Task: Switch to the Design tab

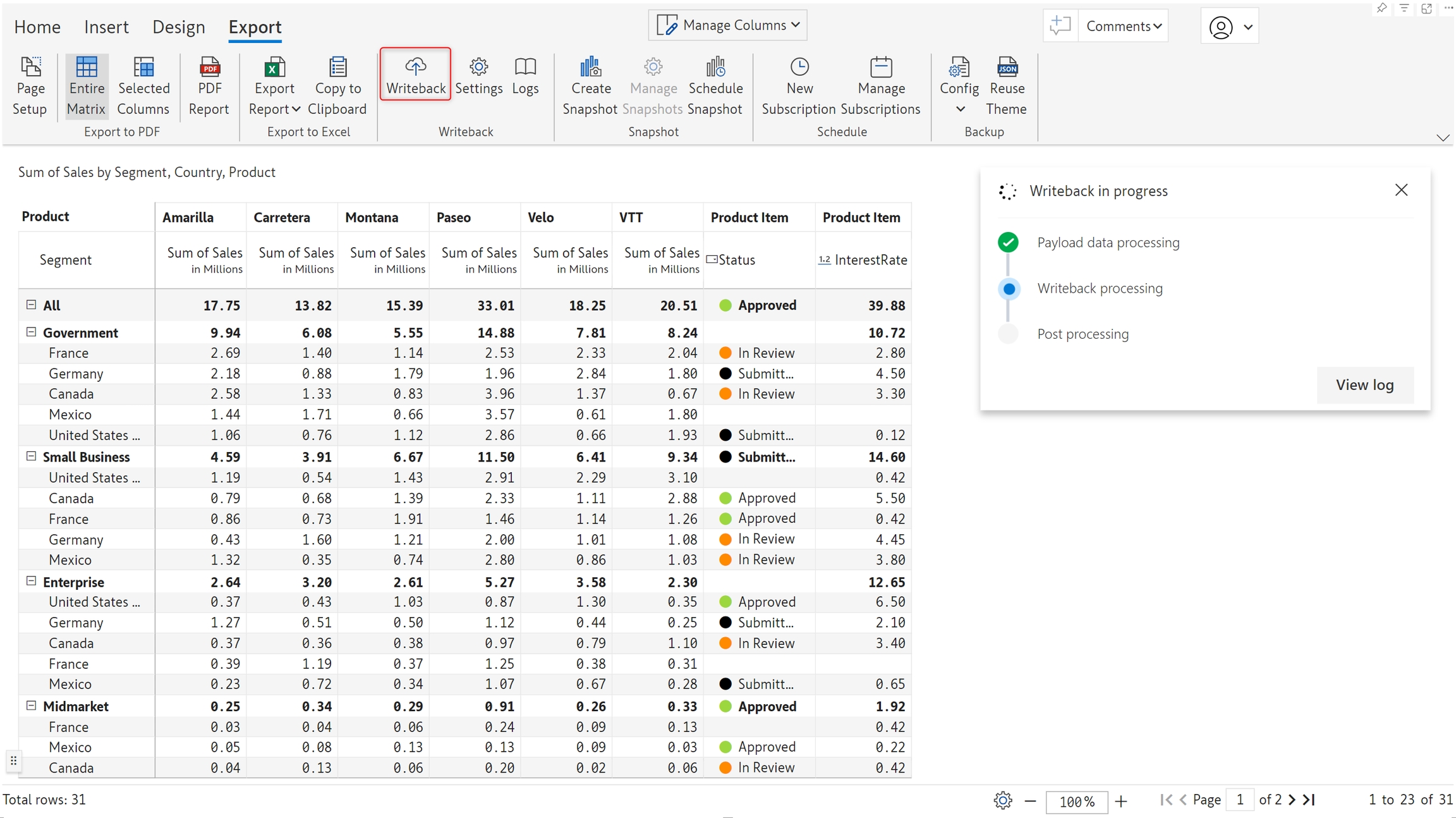Action: tap(179, 27)
